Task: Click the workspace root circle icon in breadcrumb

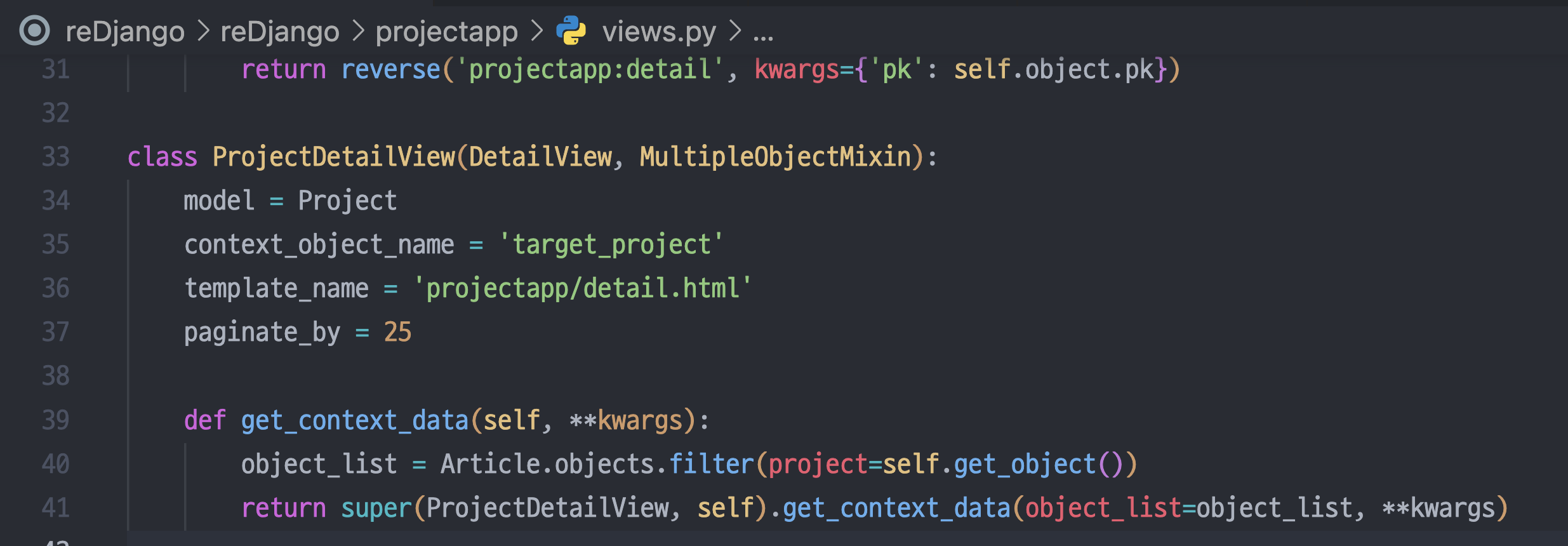Action: [x=34, y=30]
